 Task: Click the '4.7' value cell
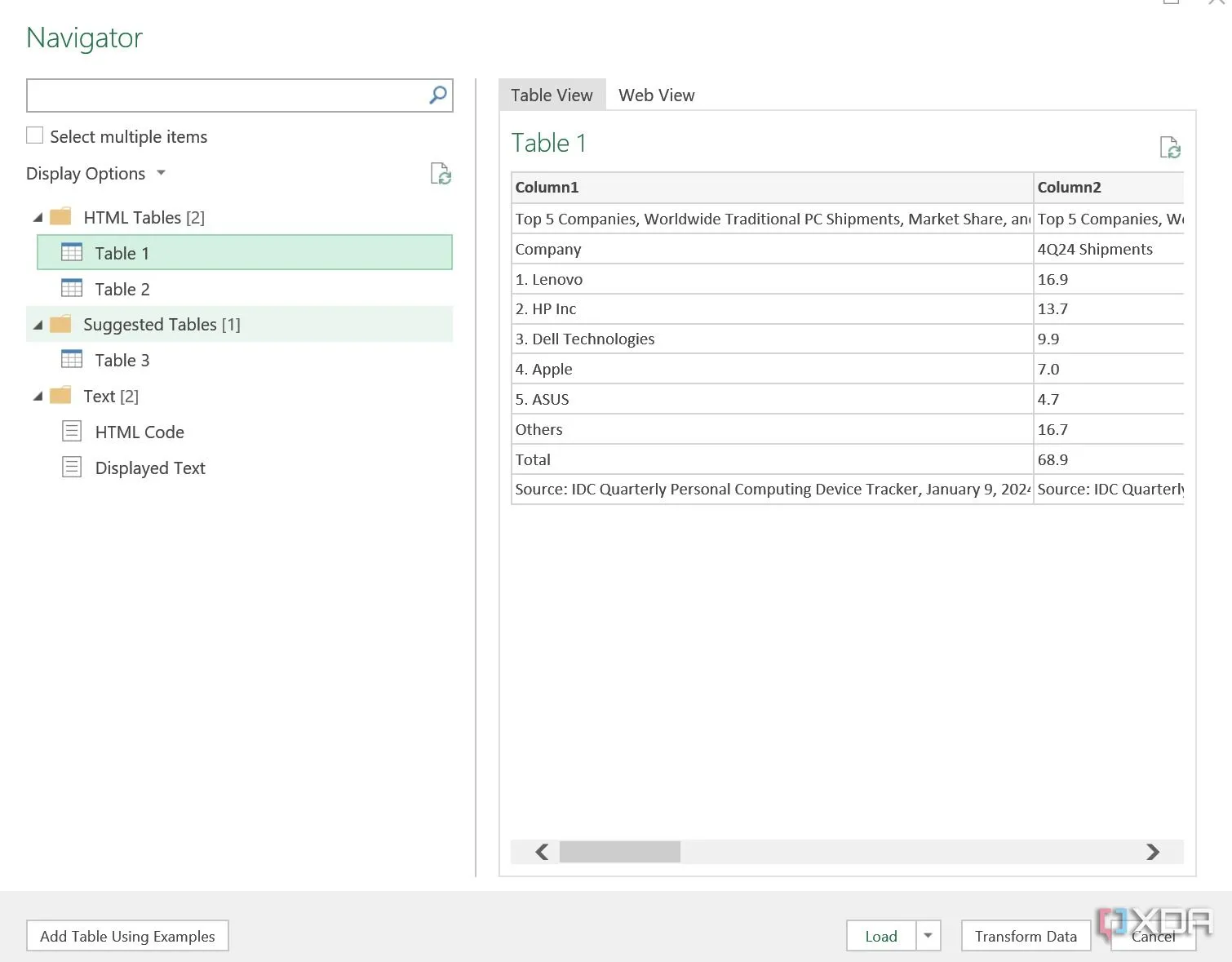coord(1109,400)
